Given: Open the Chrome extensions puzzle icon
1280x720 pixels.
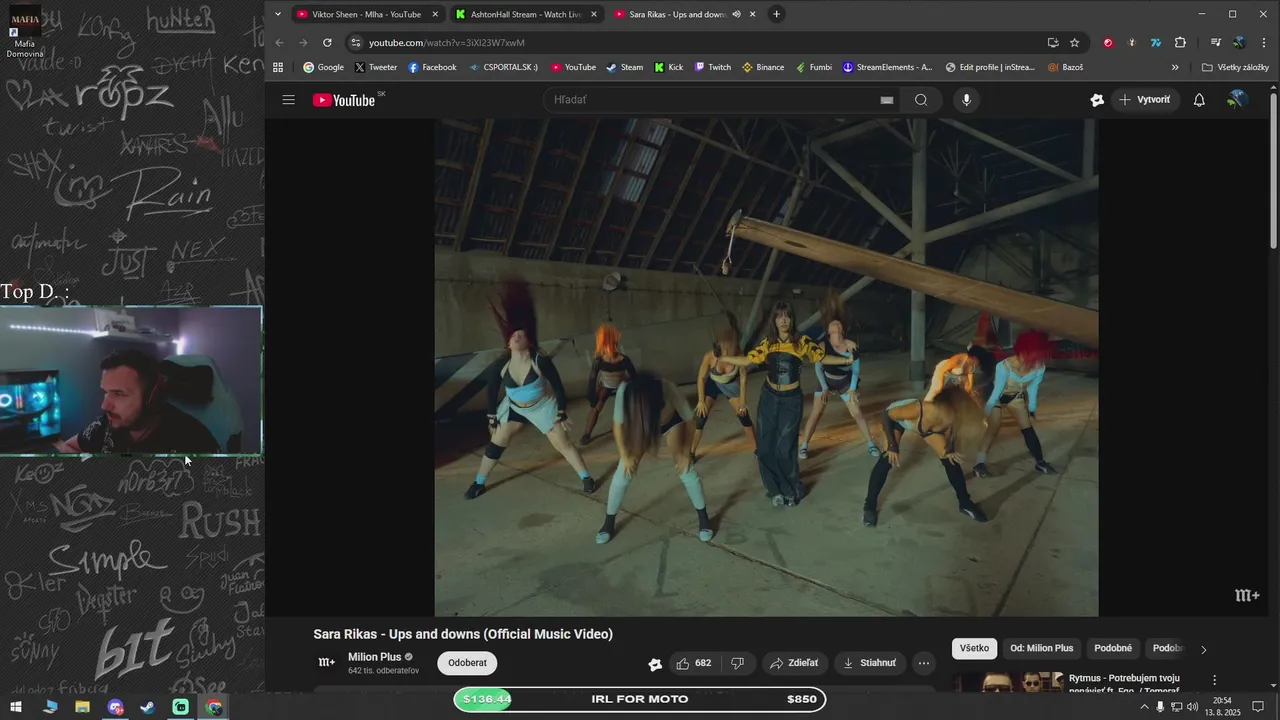Looking at the screenshot, I should pos(1180,42).
